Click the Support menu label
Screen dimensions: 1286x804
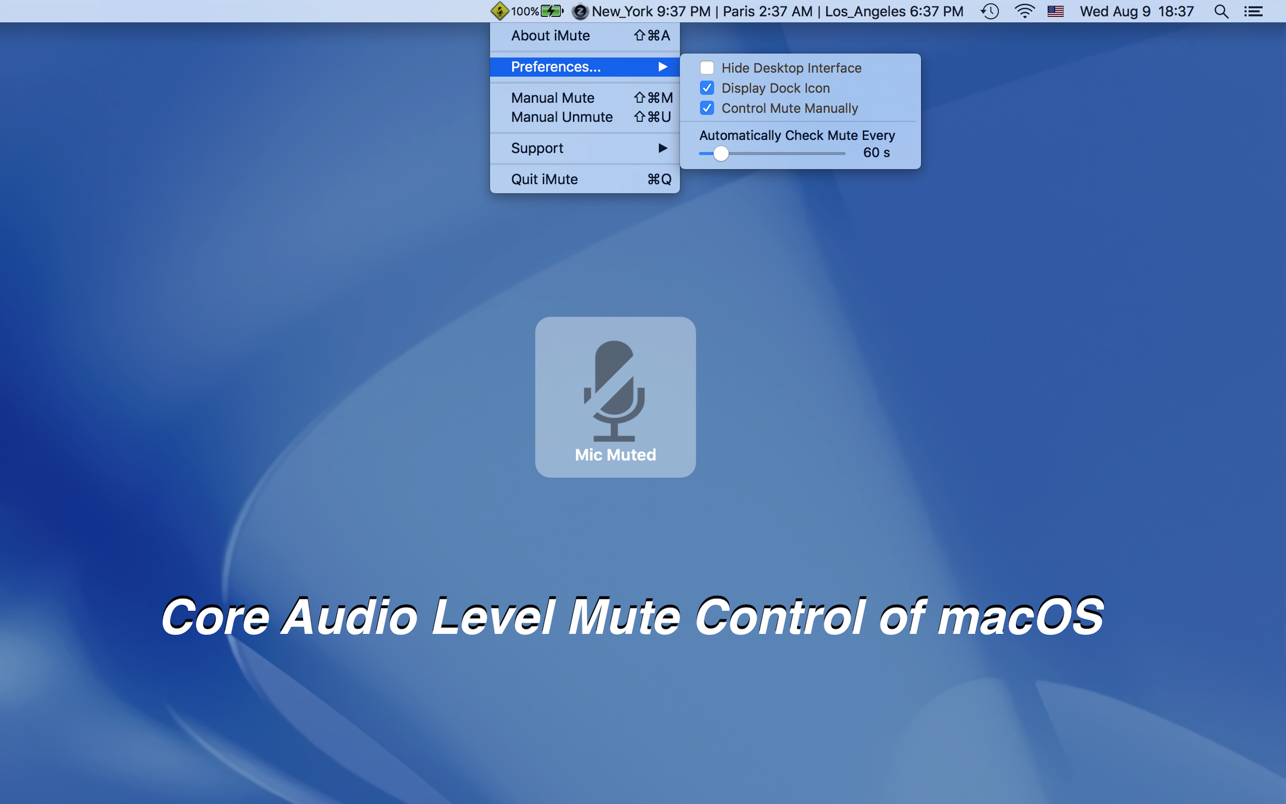coord(537,148)
